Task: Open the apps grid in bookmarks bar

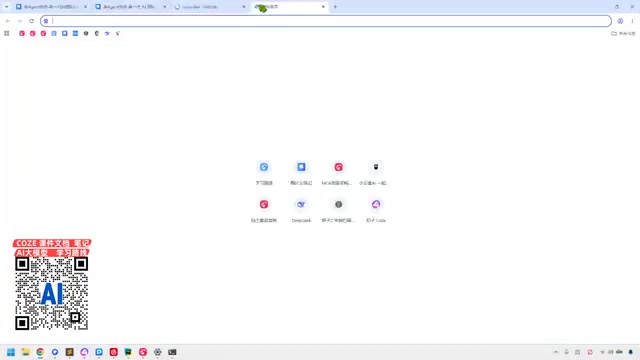Action: [7, 33]
